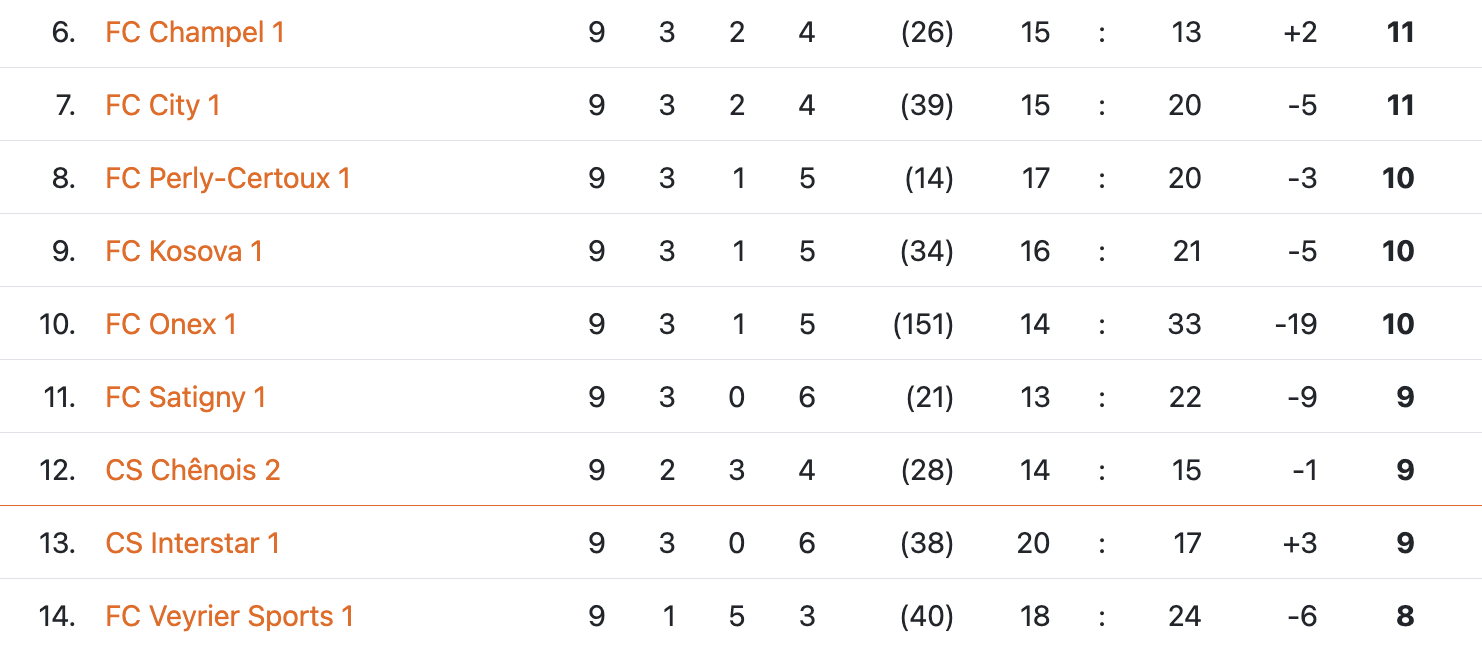Open the FC Champel 1 team link
Image resolution: width=1482 pixels, height=650 pixels.
click(x=195, y=32)
